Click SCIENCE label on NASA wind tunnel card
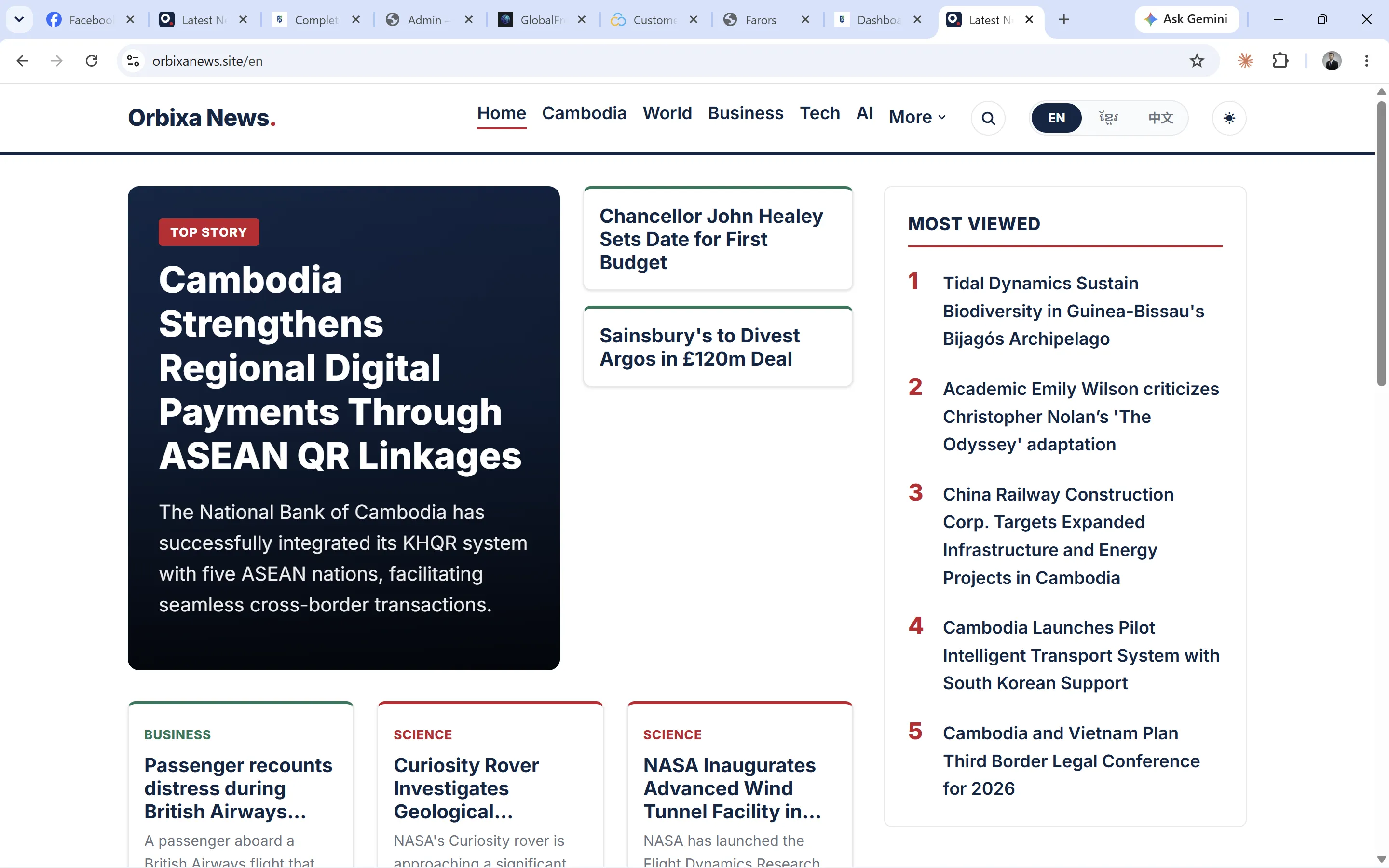 click(x=672, y=735)
